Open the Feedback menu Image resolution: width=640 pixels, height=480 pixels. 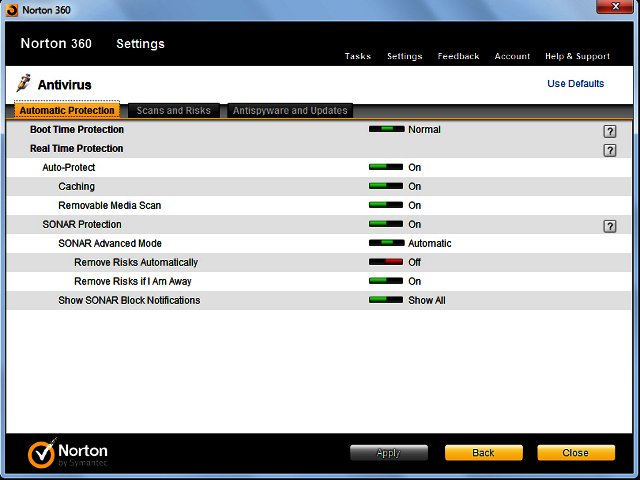coord(458,56)
